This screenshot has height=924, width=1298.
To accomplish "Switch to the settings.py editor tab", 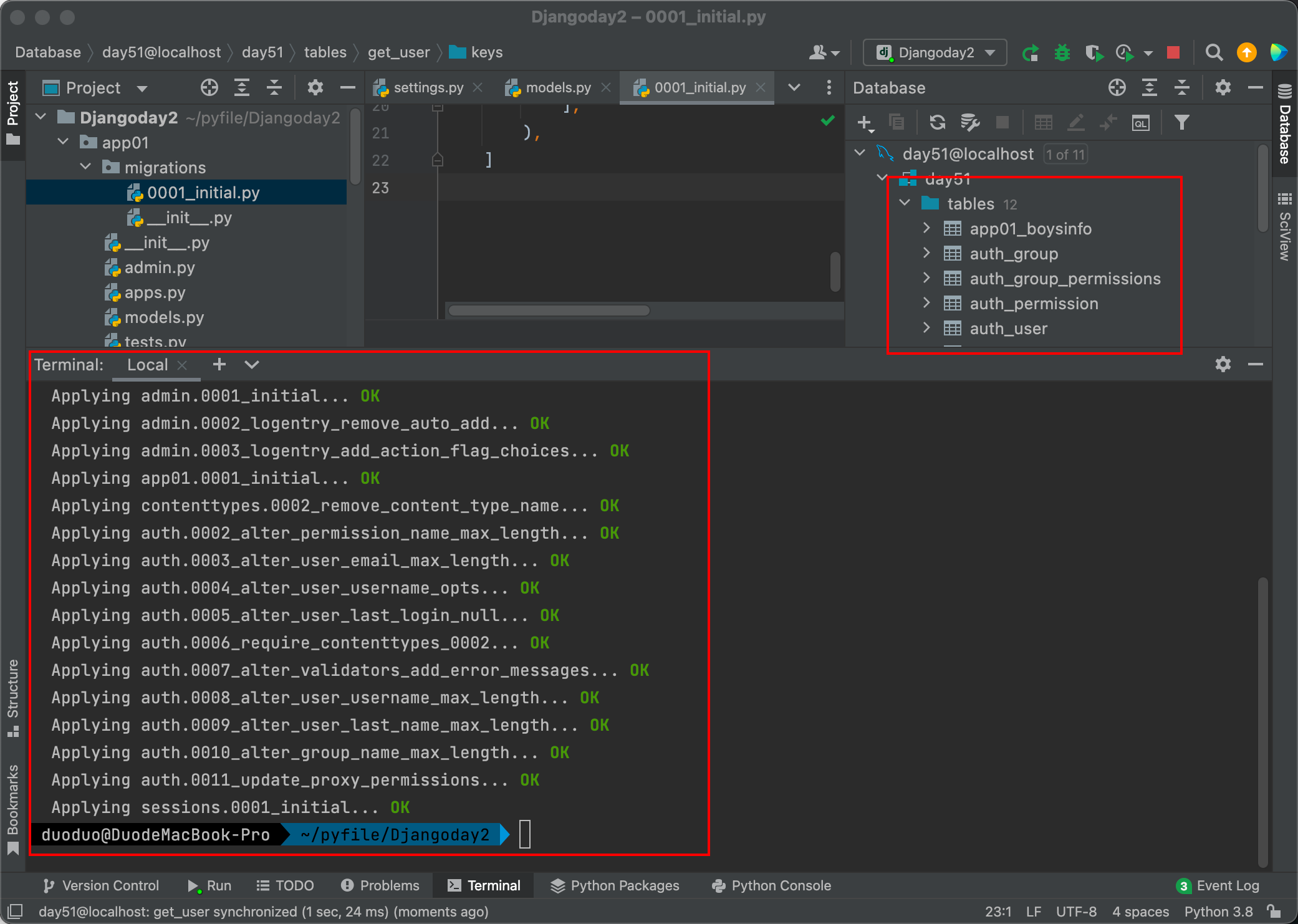I will pos(428,88).
